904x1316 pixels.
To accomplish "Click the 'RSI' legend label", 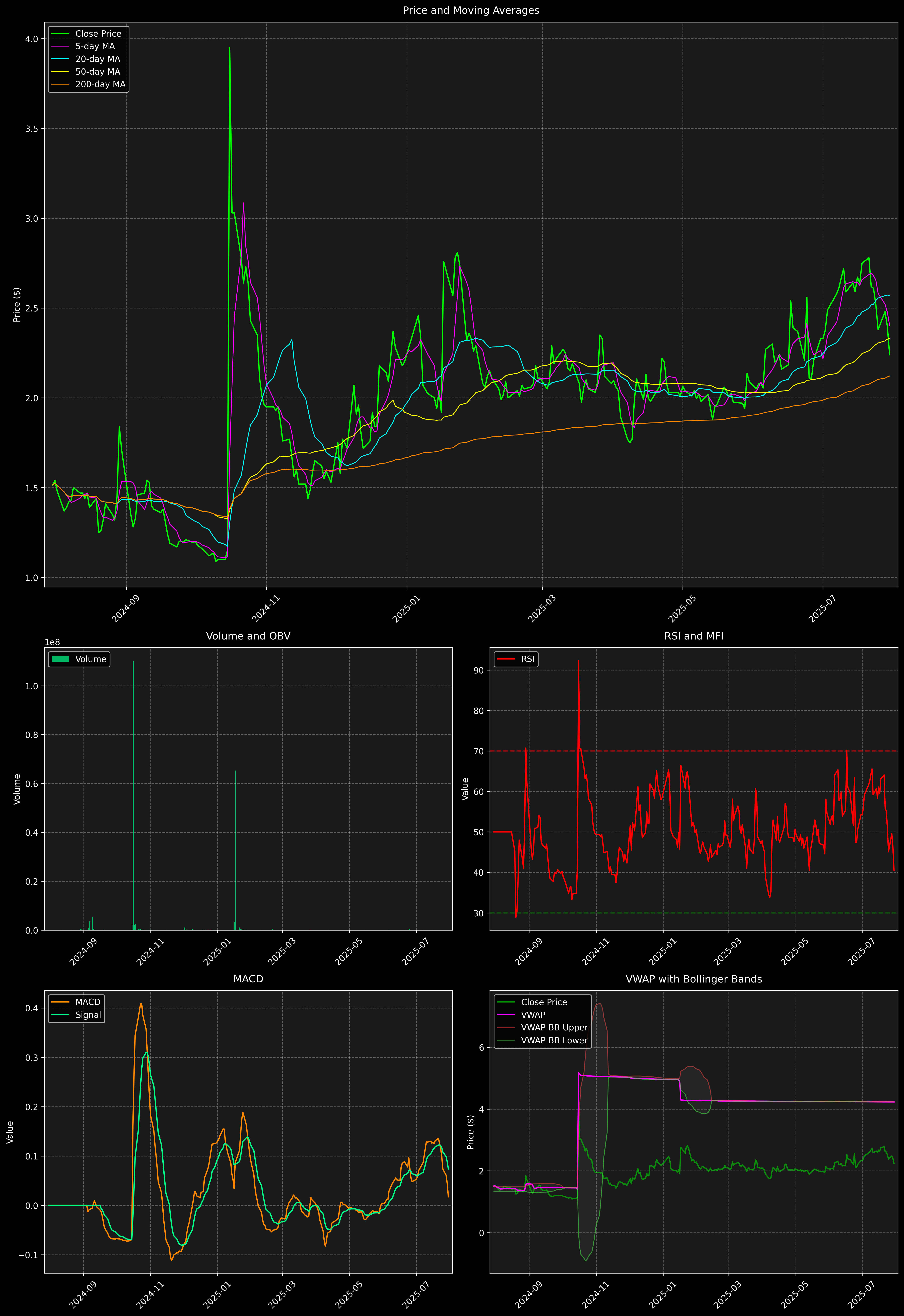I will (x=527, y=659).
